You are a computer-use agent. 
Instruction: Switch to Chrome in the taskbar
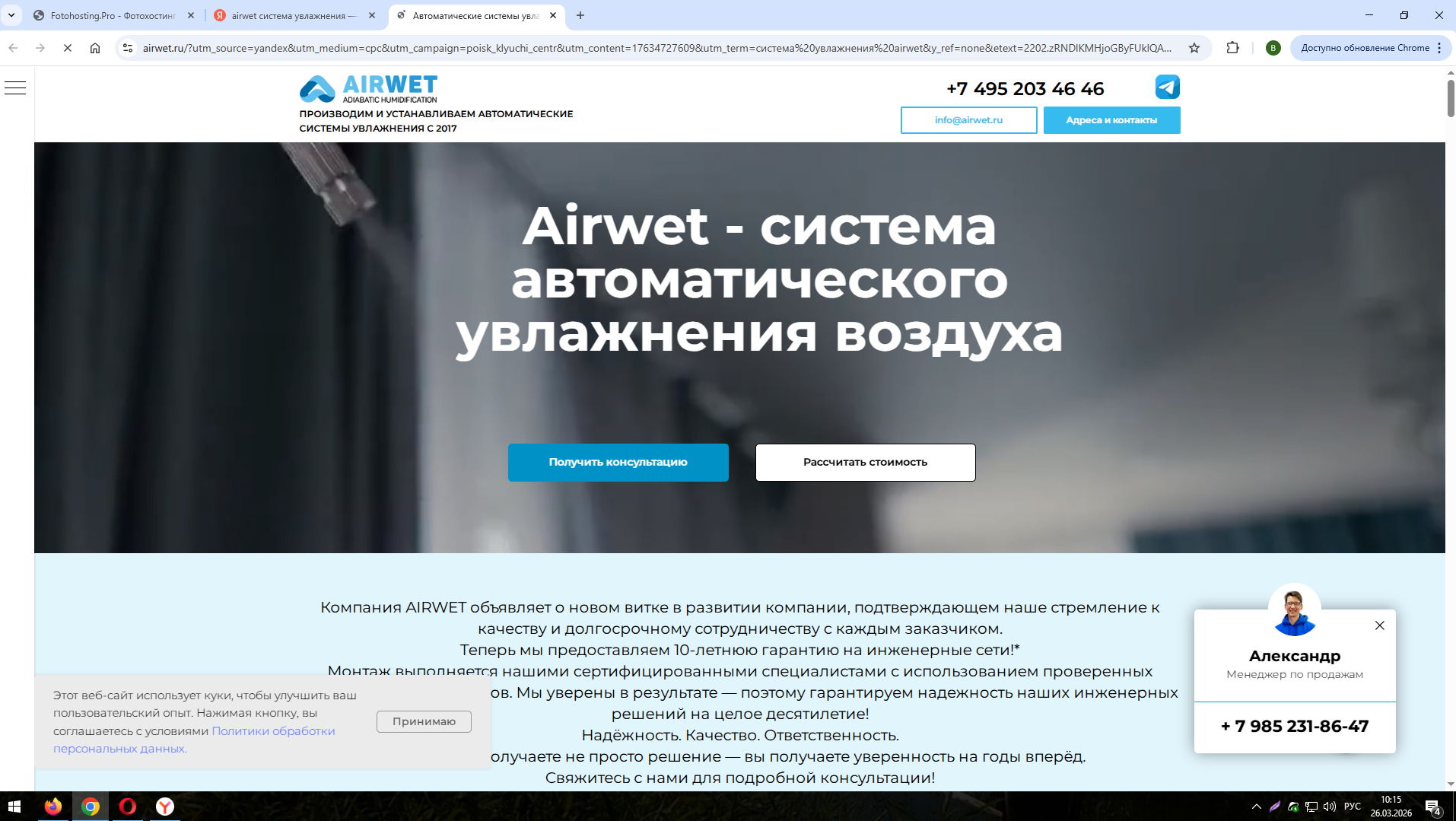pyautogui.click(x=91, y=807)
